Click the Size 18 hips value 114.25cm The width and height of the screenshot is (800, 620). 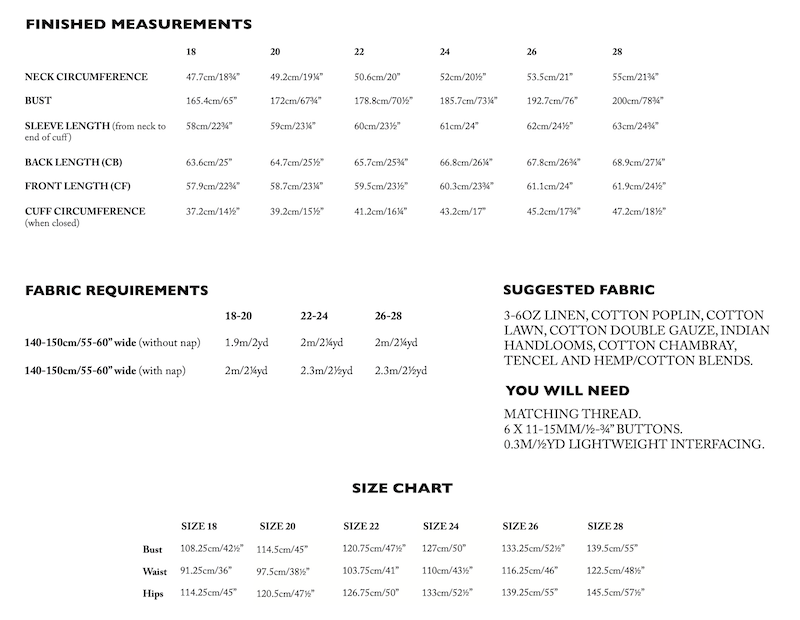[x=206, y=594]
